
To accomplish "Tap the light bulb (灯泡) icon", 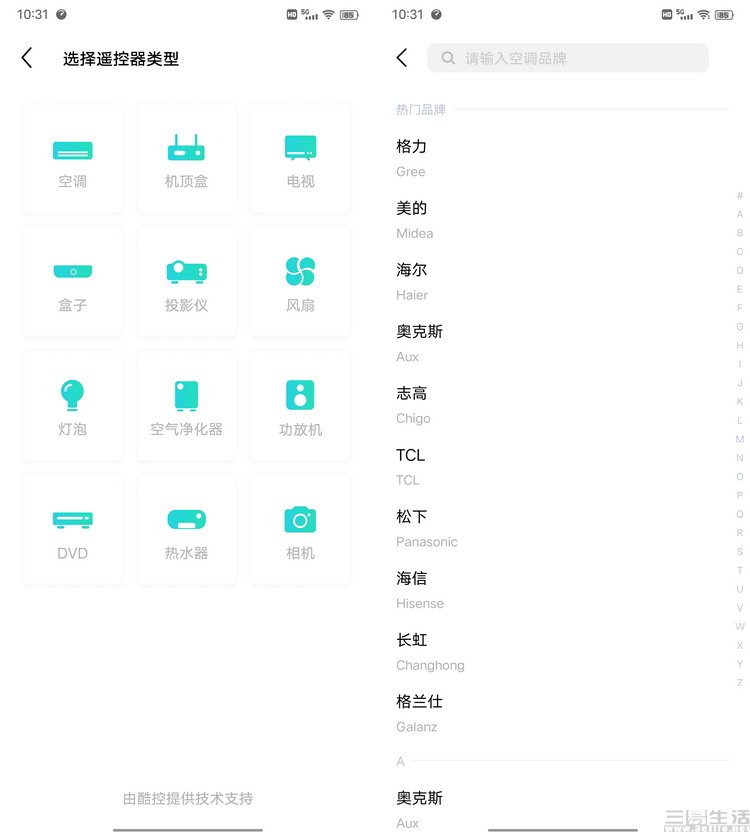I will [x=73, y=406].
